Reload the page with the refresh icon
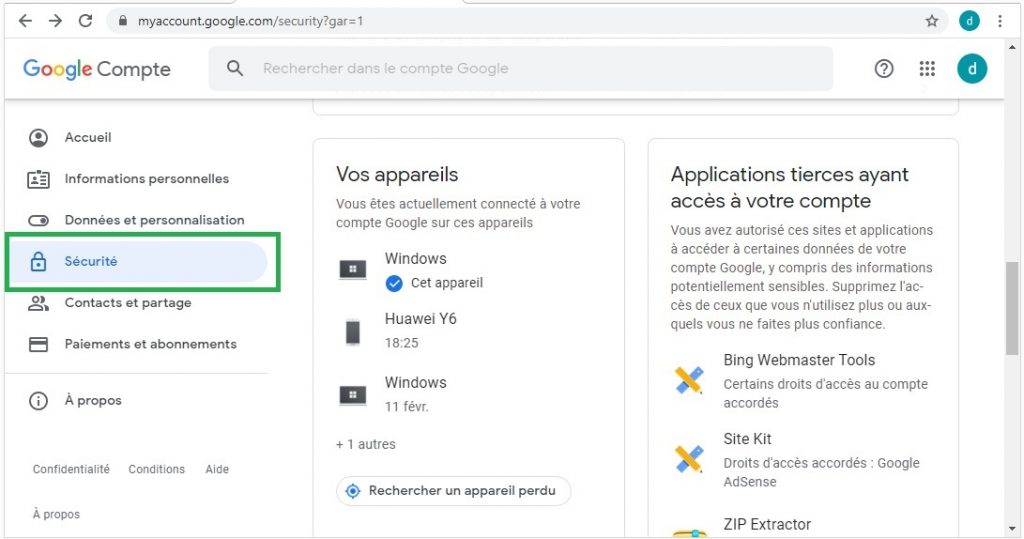The height and width of the screenshot is (539, 1024). 86,21
